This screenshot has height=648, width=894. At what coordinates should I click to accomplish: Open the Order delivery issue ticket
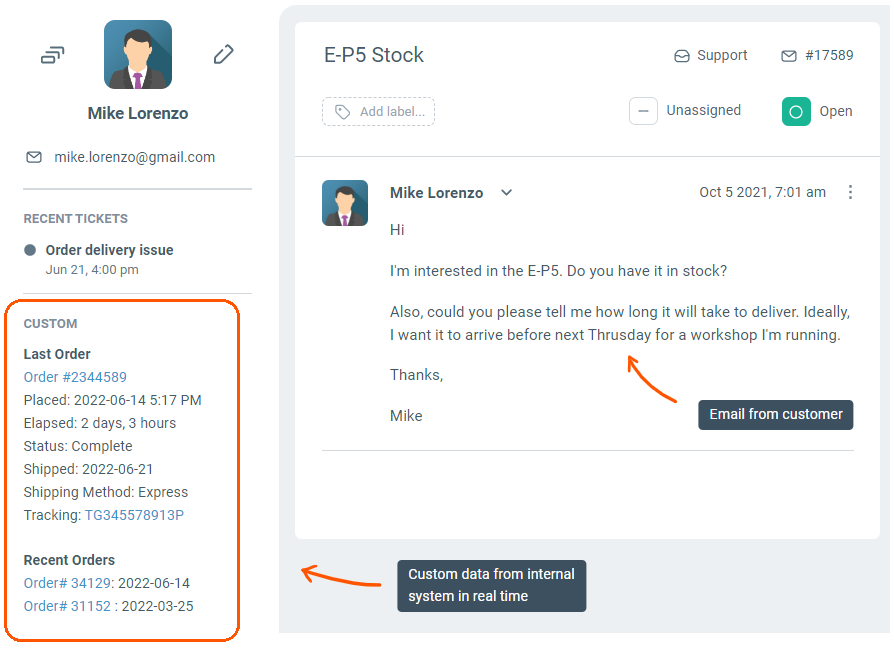[x=109, y=250]
